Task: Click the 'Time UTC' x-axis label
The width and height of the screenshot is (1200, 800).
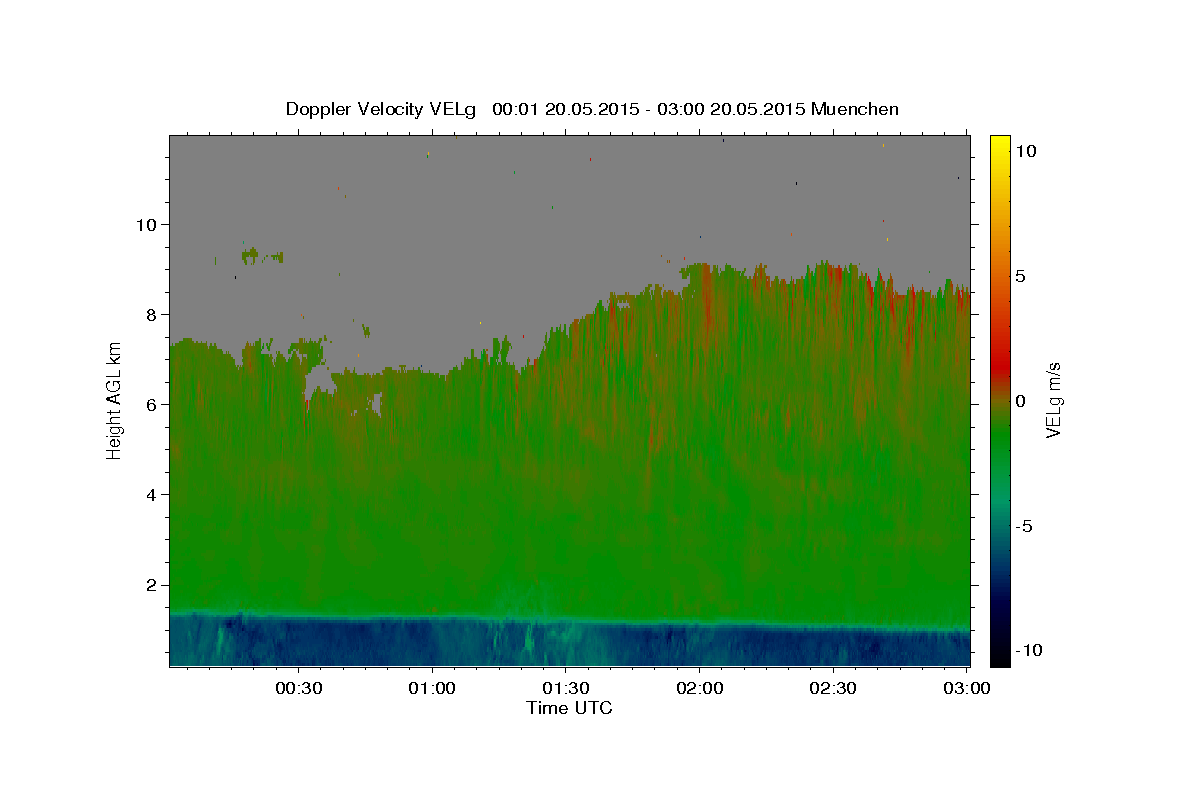Action: coord(569,708)
